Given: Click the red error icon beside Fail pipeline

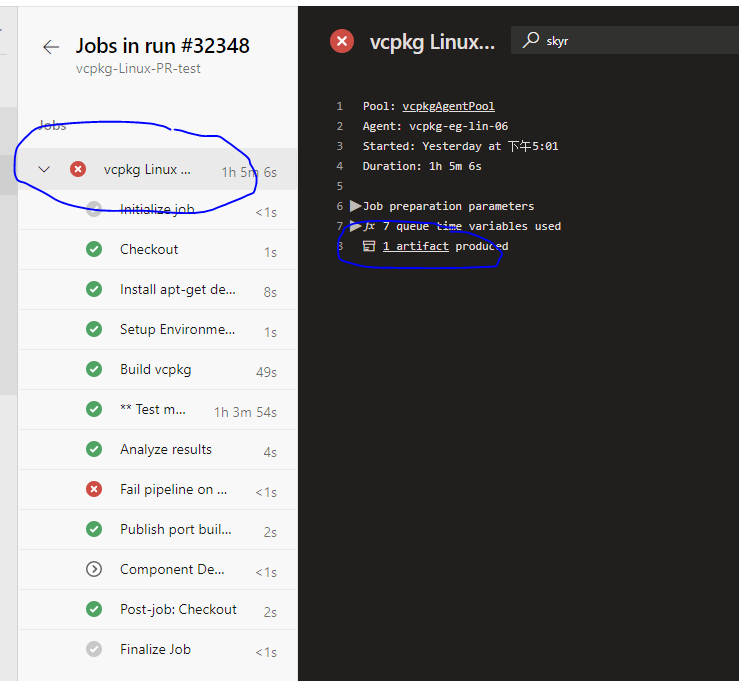Looking at the screenshot, I should (94, 489).
